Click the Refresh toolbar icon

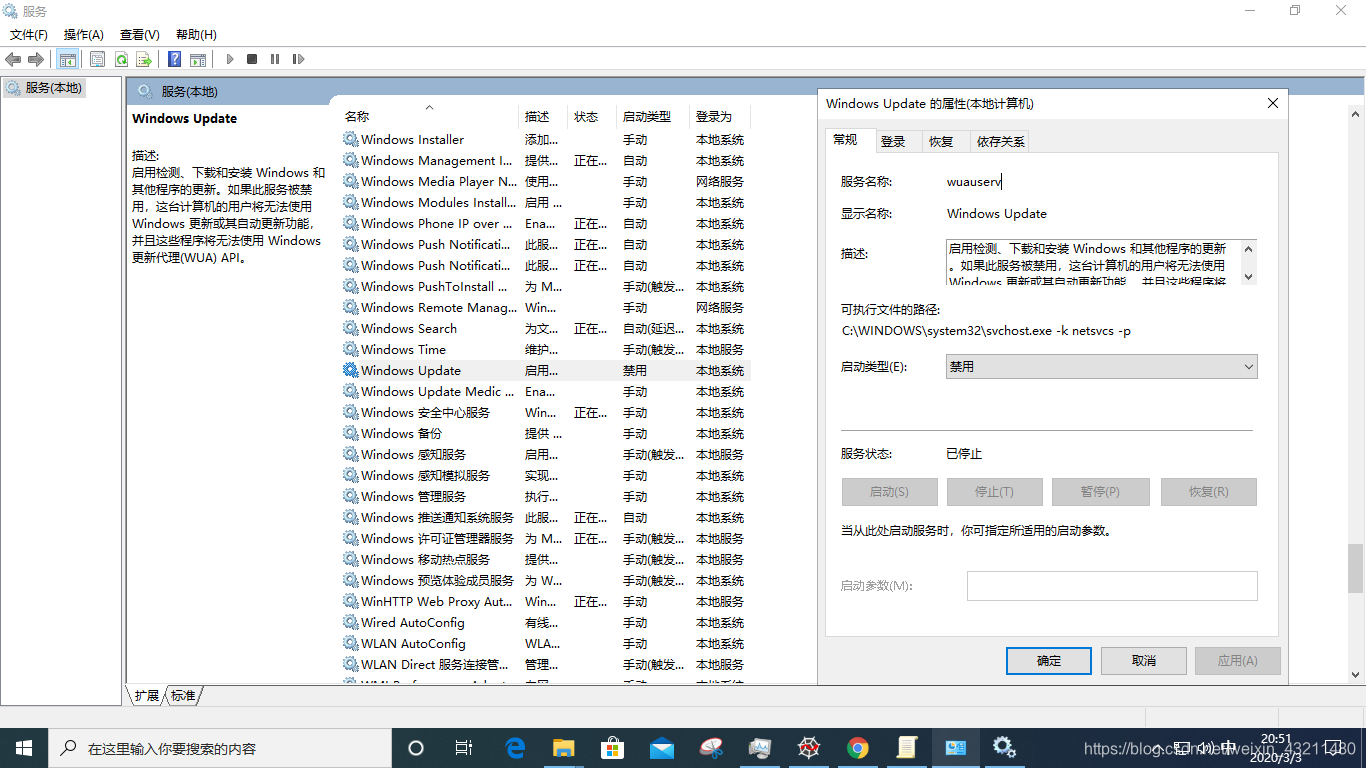(x=121, y=59)
